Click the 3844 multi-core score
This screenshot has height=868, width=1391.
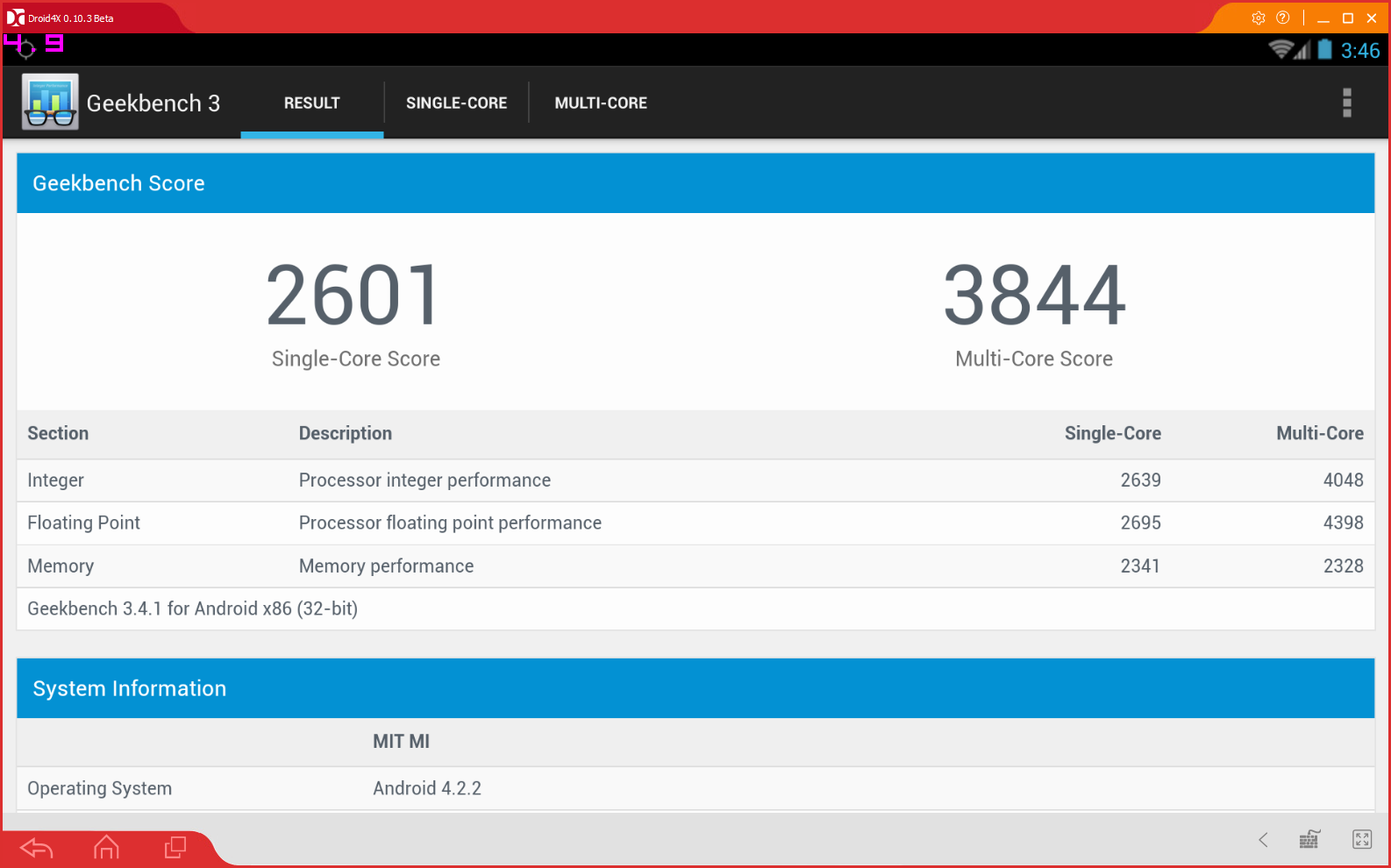[x=1034, y=295]
